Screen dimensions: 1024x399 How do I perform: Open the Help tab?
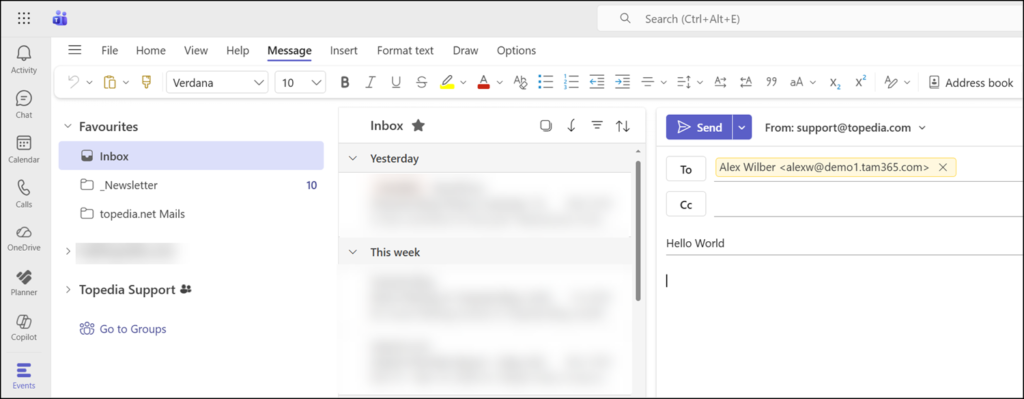(238, 50)
